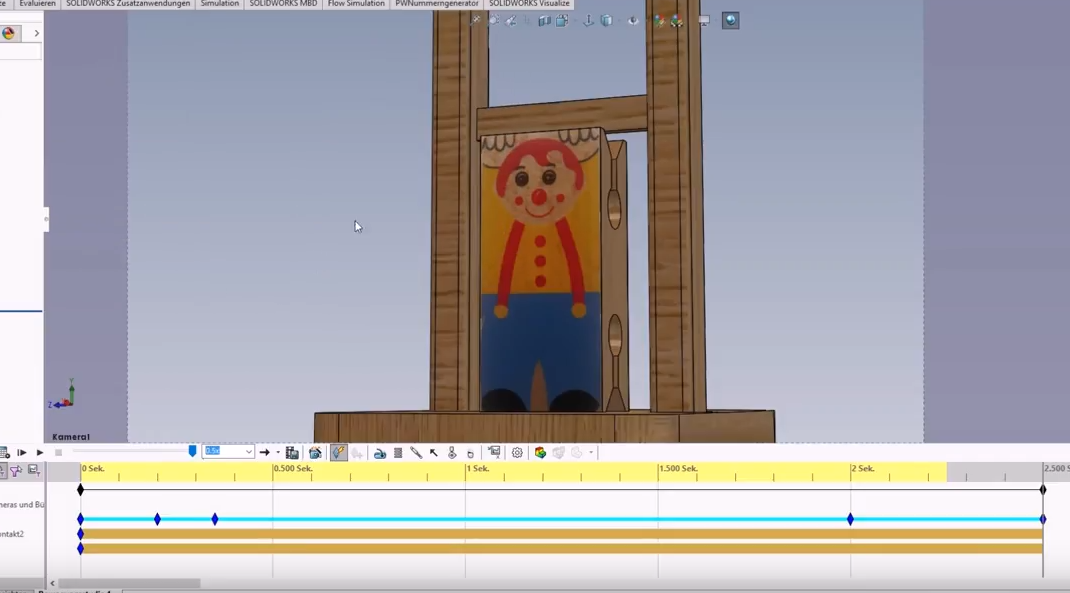The width and height of the screenshot is (1070, 593).
Task: Open the Animation Wizard icon
Action: click(x=315, y=453)
